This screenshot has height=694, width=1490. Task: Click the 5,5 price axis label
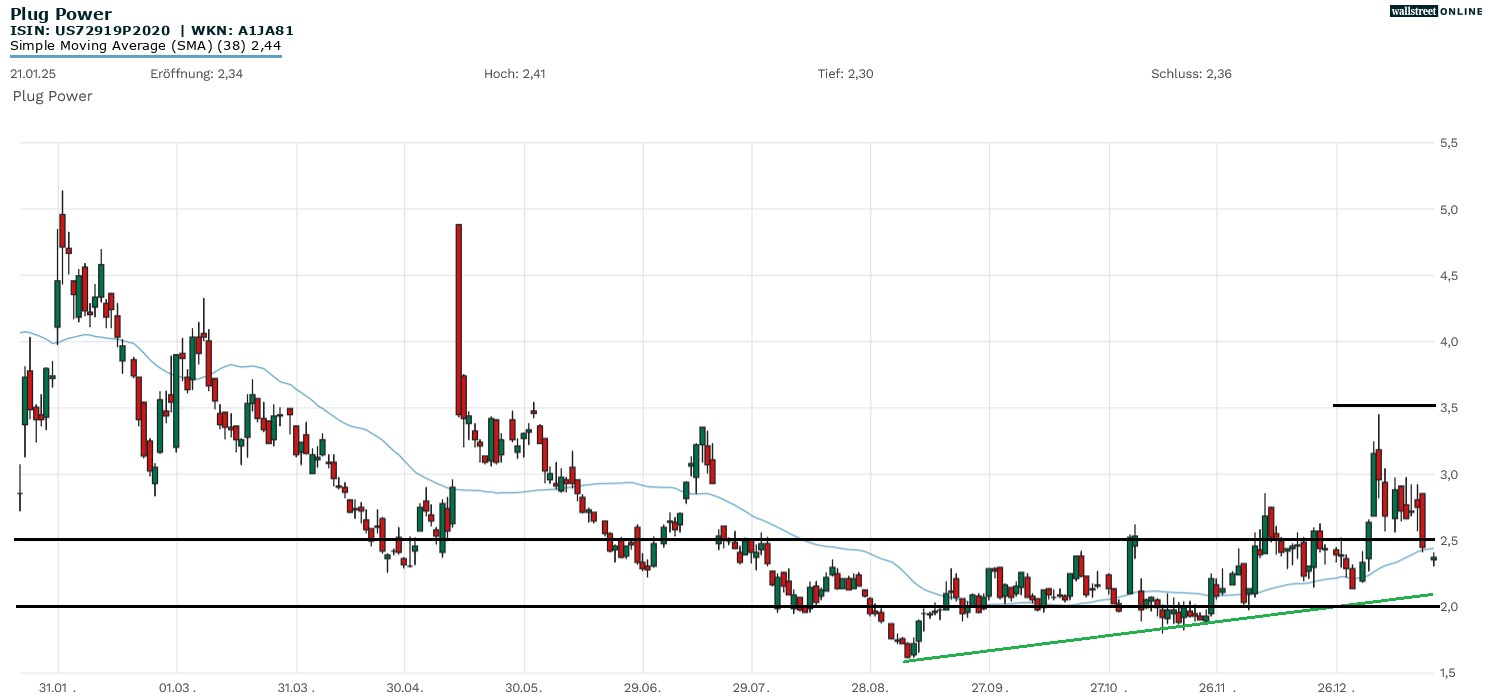click(1448, 143)
